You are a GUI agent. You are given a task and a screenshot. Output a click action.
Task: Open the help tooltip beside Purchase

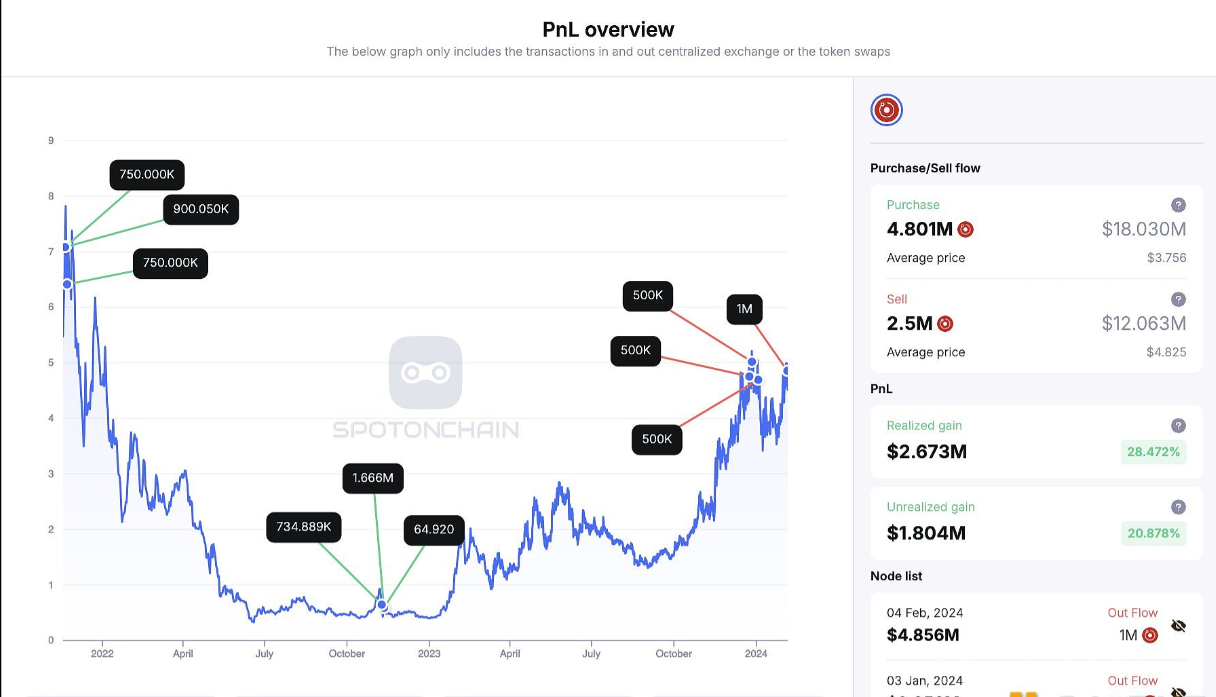coord(1178,205)
